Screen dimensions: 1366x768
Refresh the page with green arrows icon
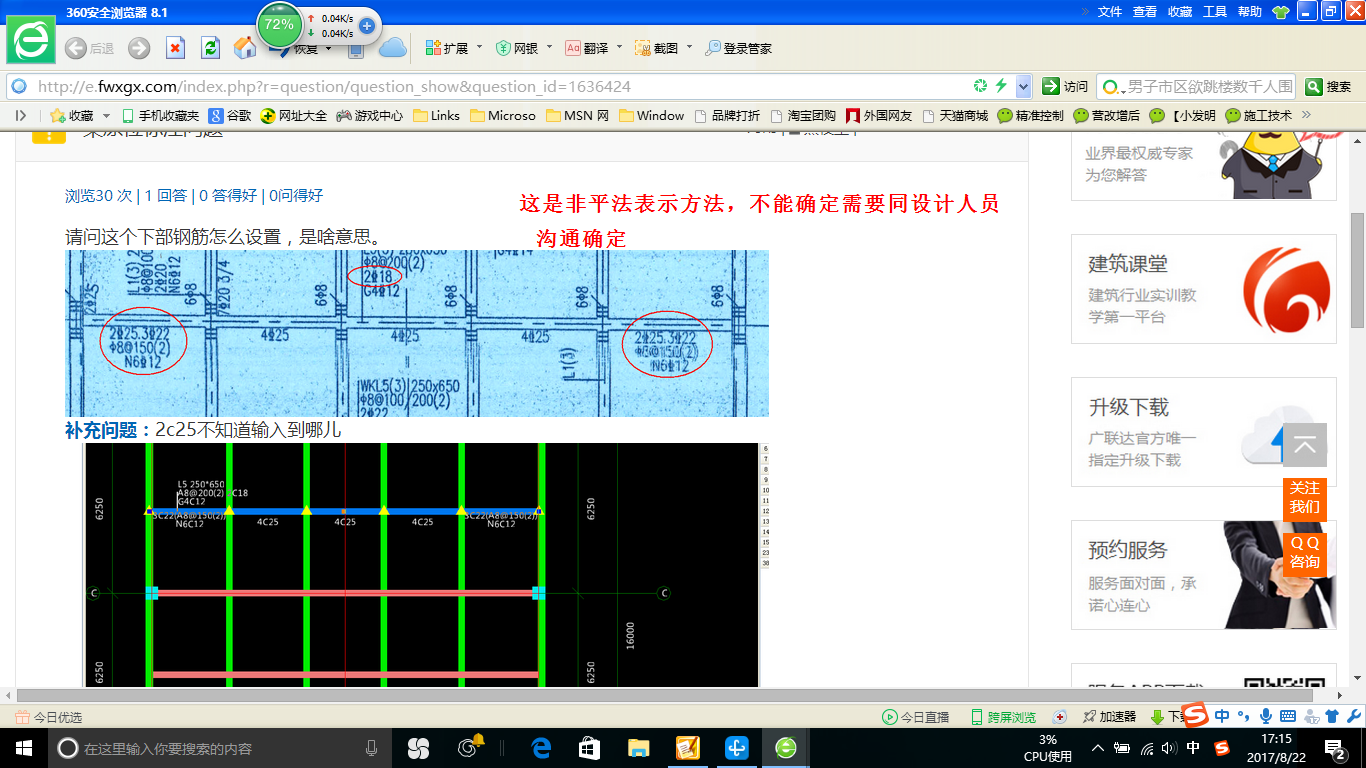point(210,48)
